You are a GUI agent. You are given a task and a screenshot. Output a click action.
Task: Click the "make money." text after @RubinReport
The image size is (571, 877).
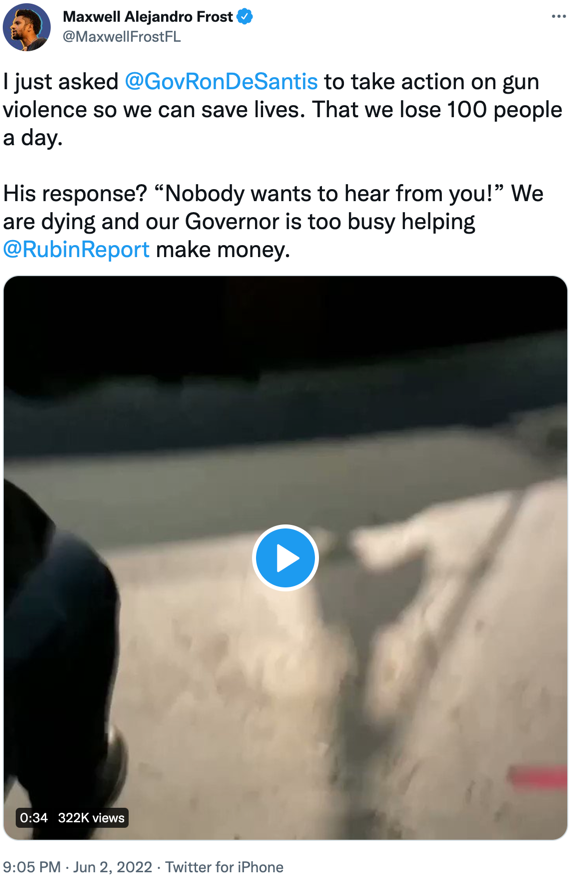(223, 249)
